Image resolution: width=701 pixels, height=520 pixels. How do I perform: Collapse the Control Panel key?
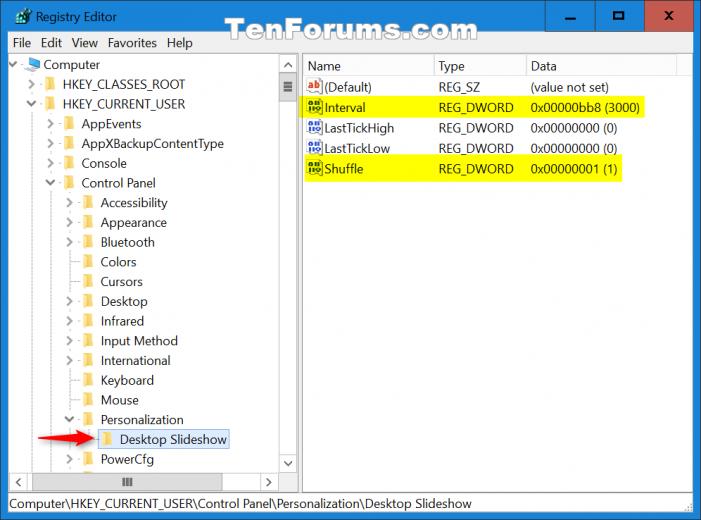click(51, 183)
